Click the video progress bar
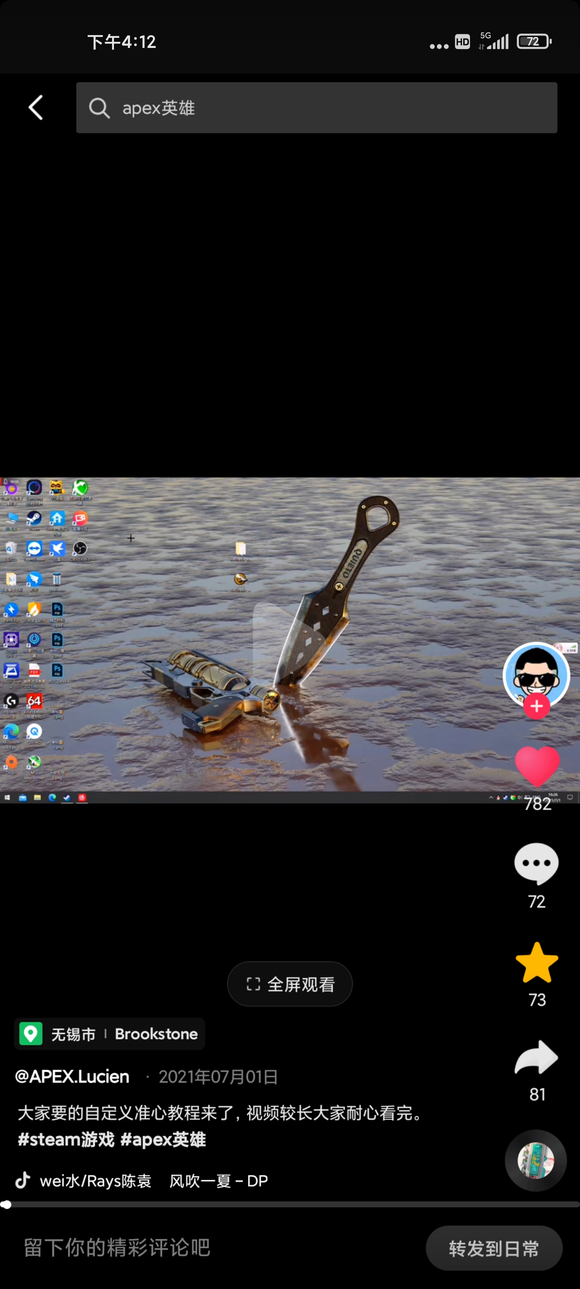This screenshot has height=1289, width=580. pyautogui.click(x=290, y=1205)
